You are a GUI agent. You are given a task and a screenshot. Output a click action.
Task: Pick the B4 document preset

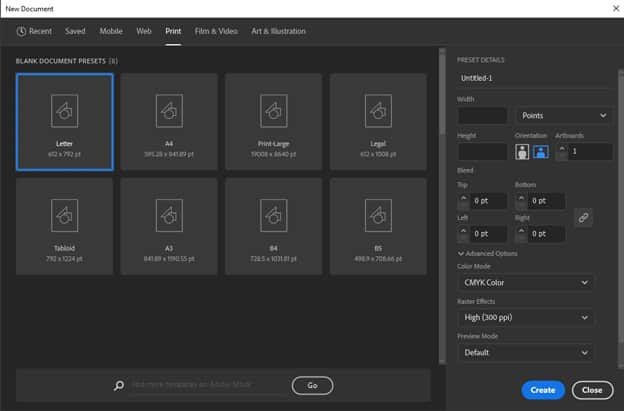tap(273, 226)
